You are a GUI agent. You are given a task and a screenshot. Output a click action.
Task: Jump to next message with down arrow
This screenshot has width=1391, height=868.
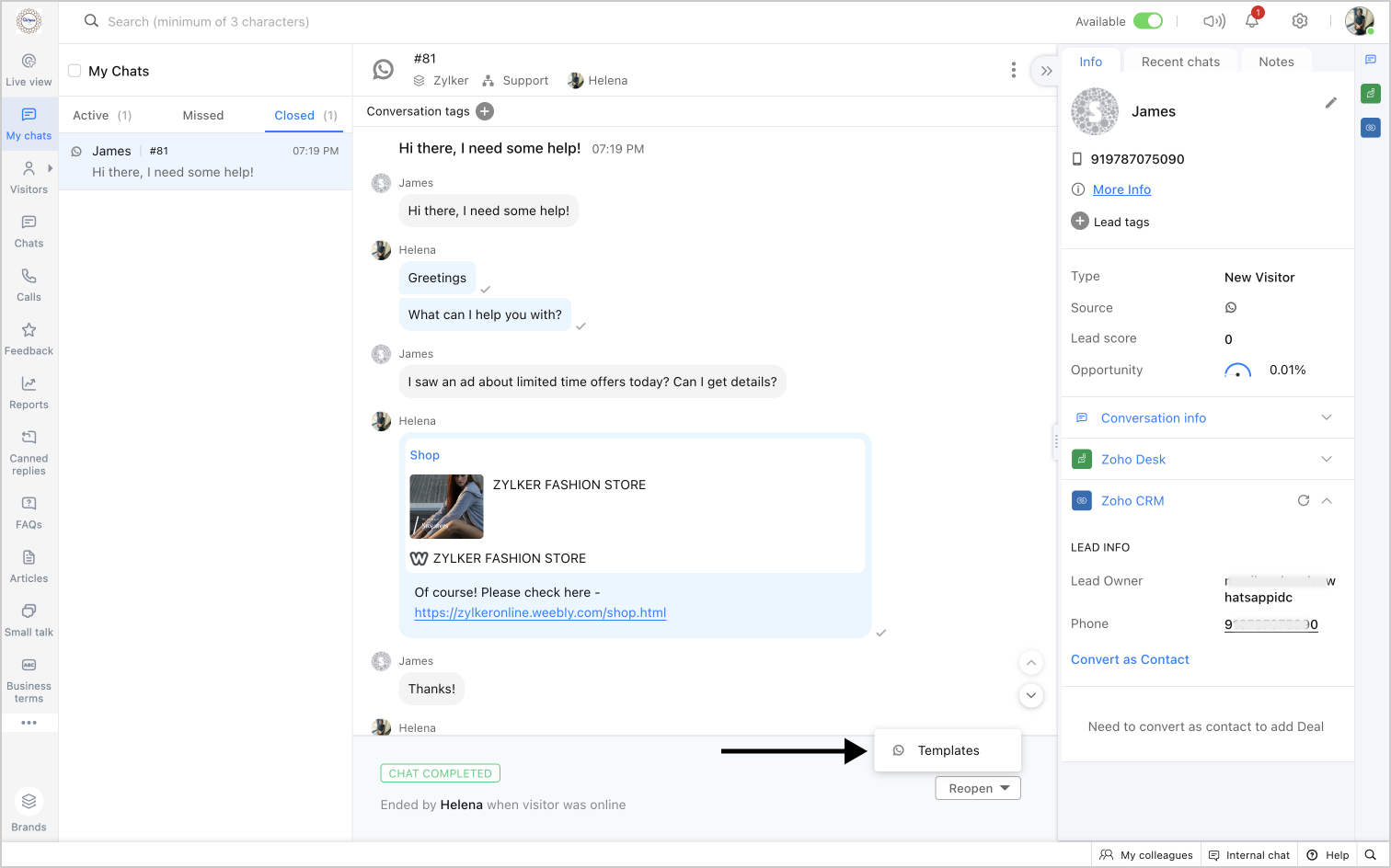tap(1031, 696)
